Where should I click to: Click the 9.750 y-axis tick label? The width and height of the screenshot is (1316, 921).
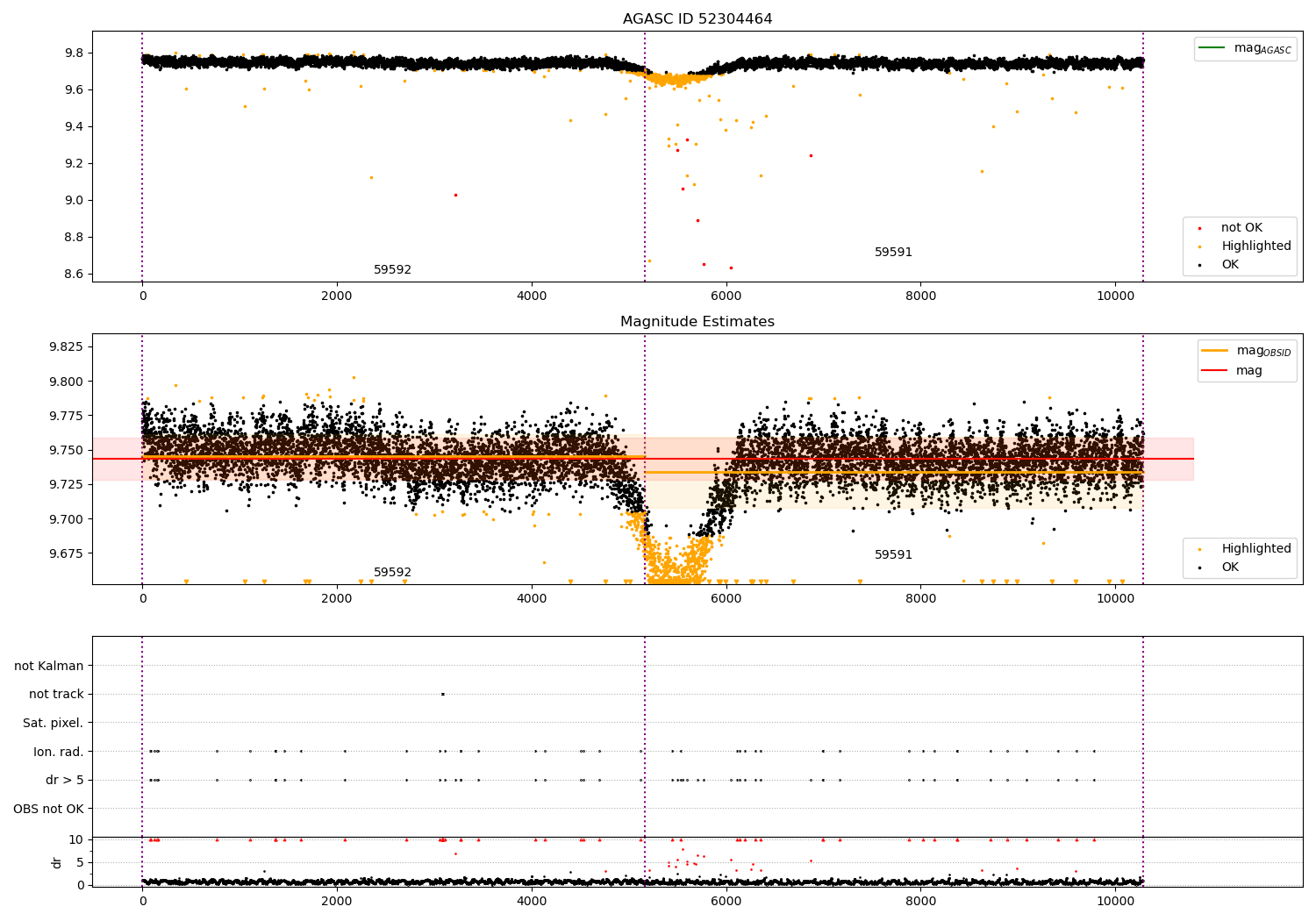click(x=67, y=451)
